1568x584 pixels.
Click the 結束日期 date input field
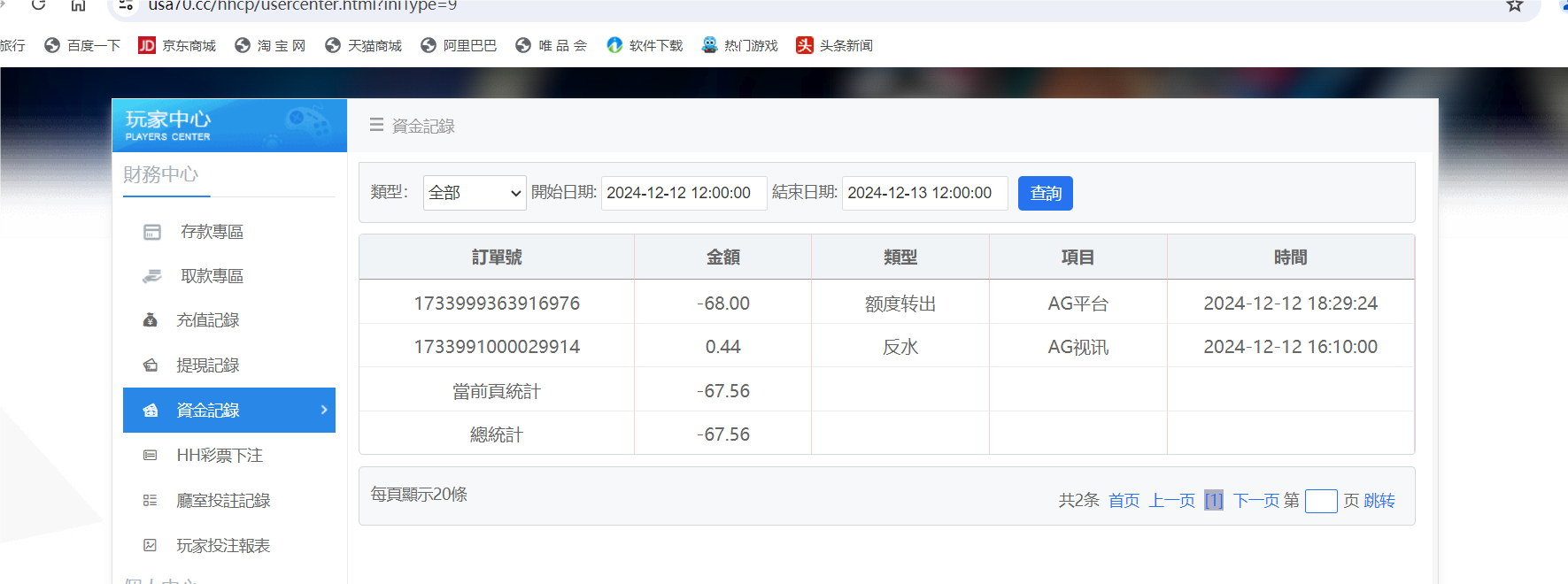pyautogui.click(x=924, y=193)
